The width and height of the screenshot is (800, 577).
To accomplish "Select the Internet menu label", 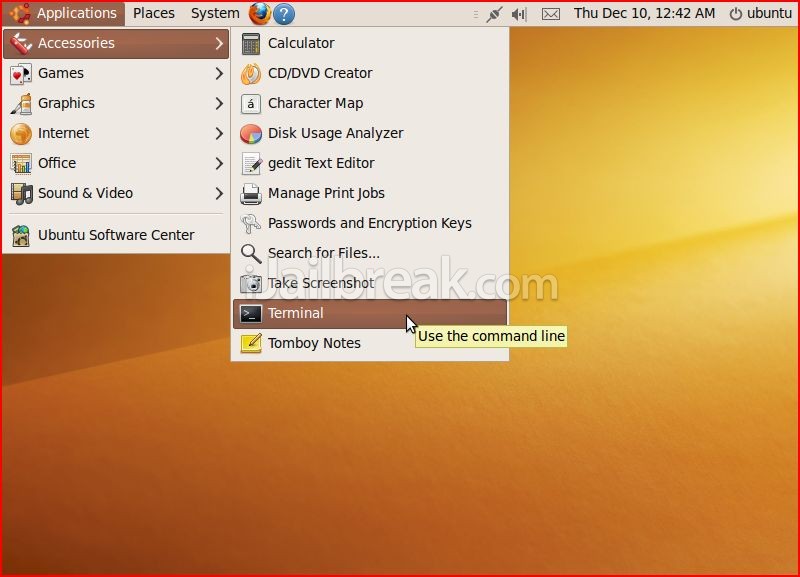I will (63, 133).
